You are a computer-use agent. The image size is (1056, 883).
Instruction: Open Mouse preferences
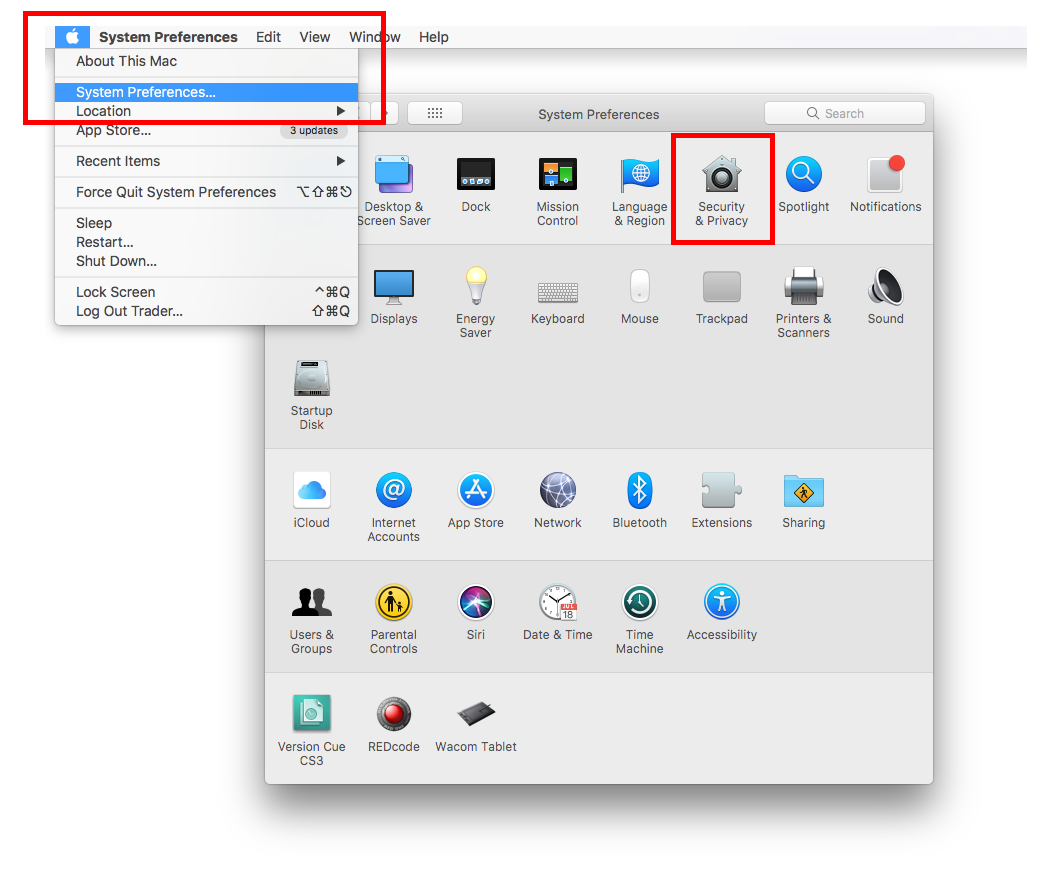pyautogui.click(x=640, y=296)
